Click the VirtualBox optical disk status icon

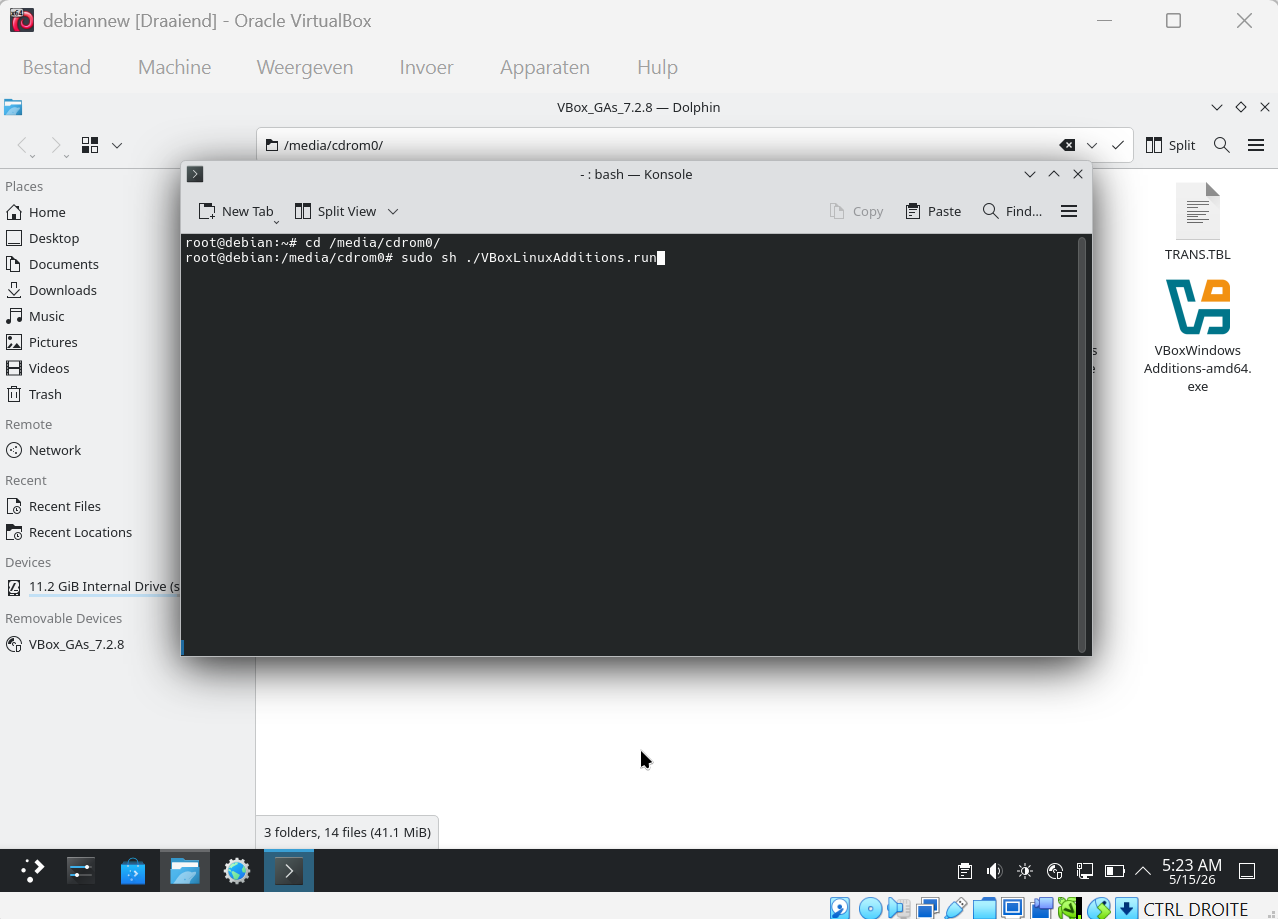pyautogui.click(x=871, y=908)
